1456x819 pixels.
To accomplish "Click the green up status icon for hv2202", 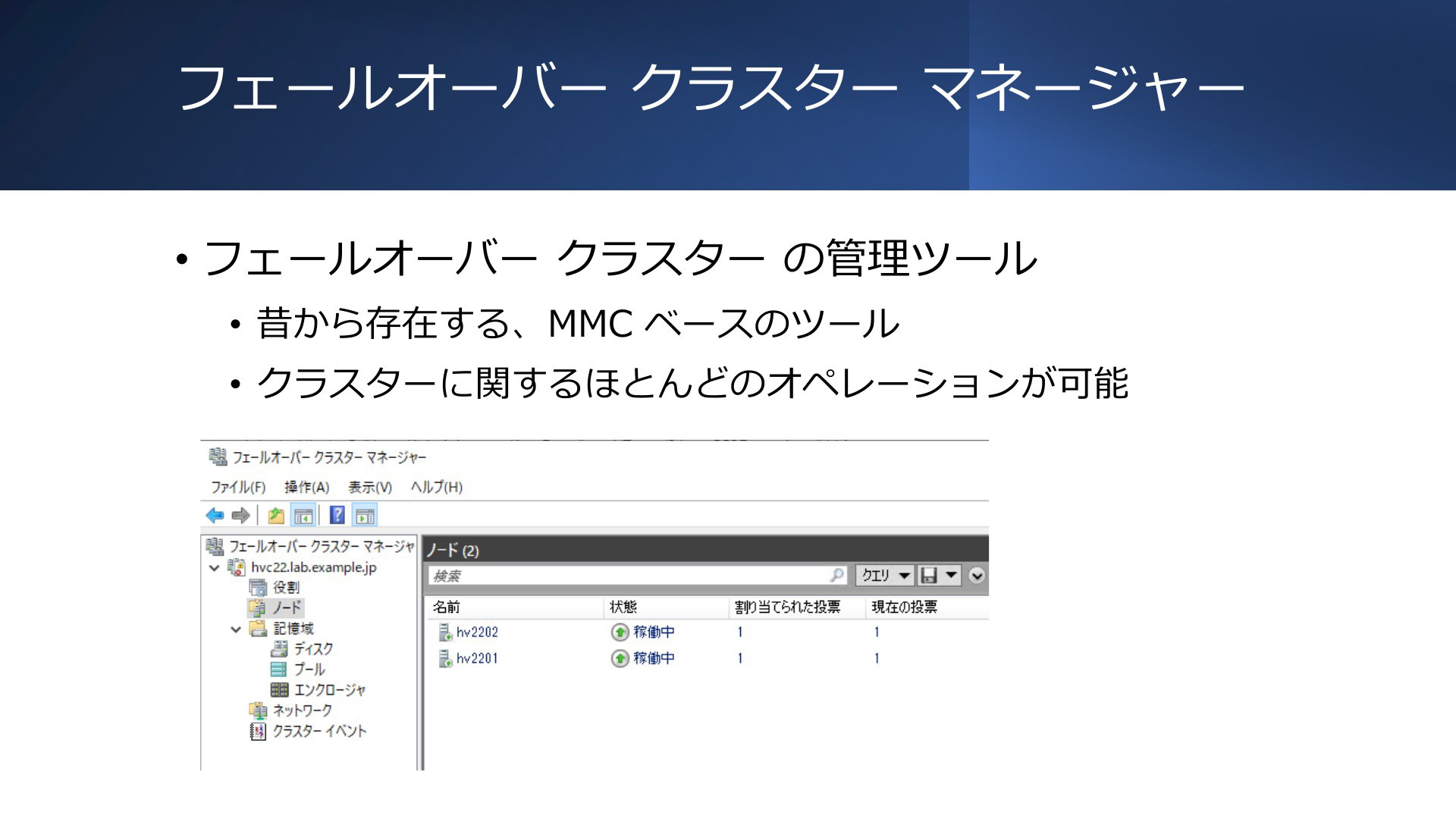I will 620,632.
